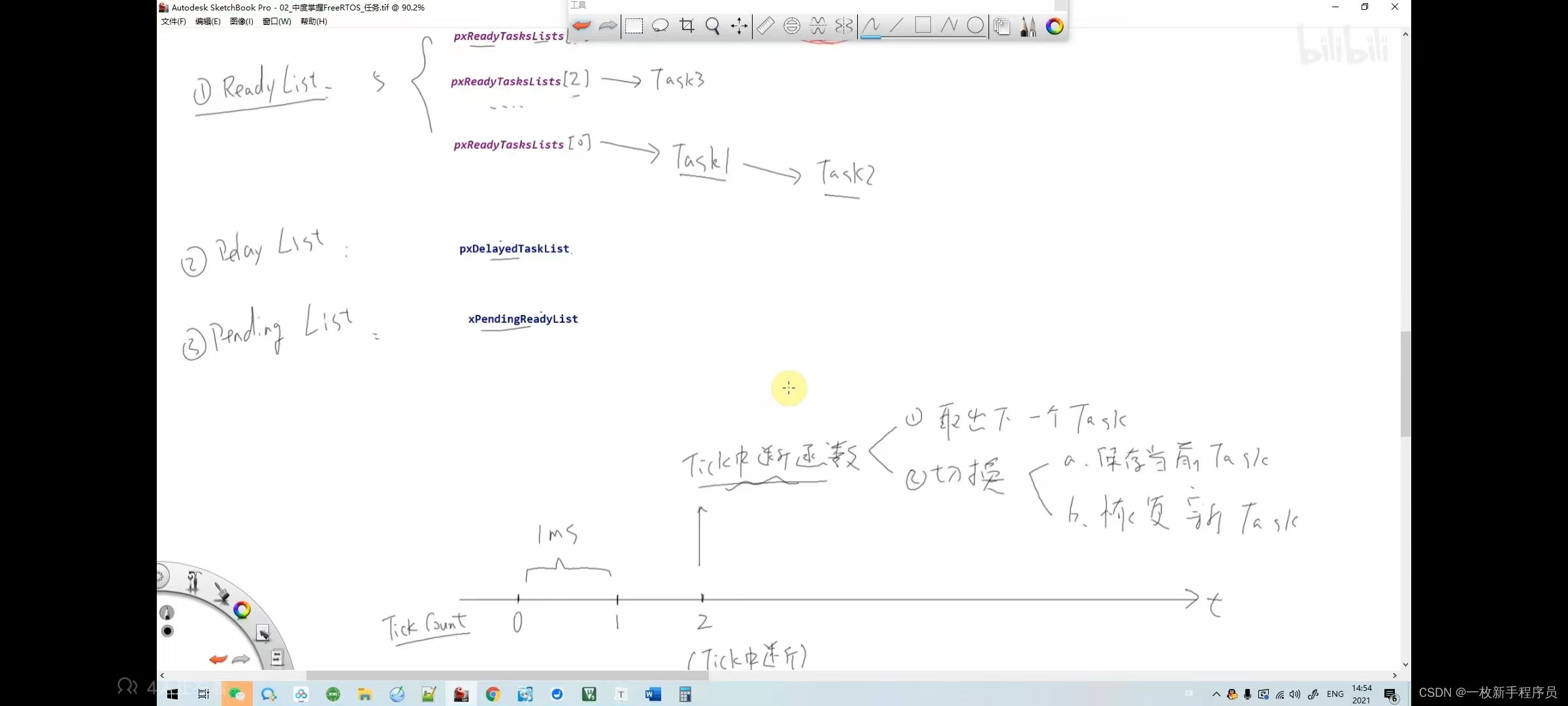Select the rectangular marquee selection tool
The height and width of the screenshot is (706, 1568).
point(634,26)
